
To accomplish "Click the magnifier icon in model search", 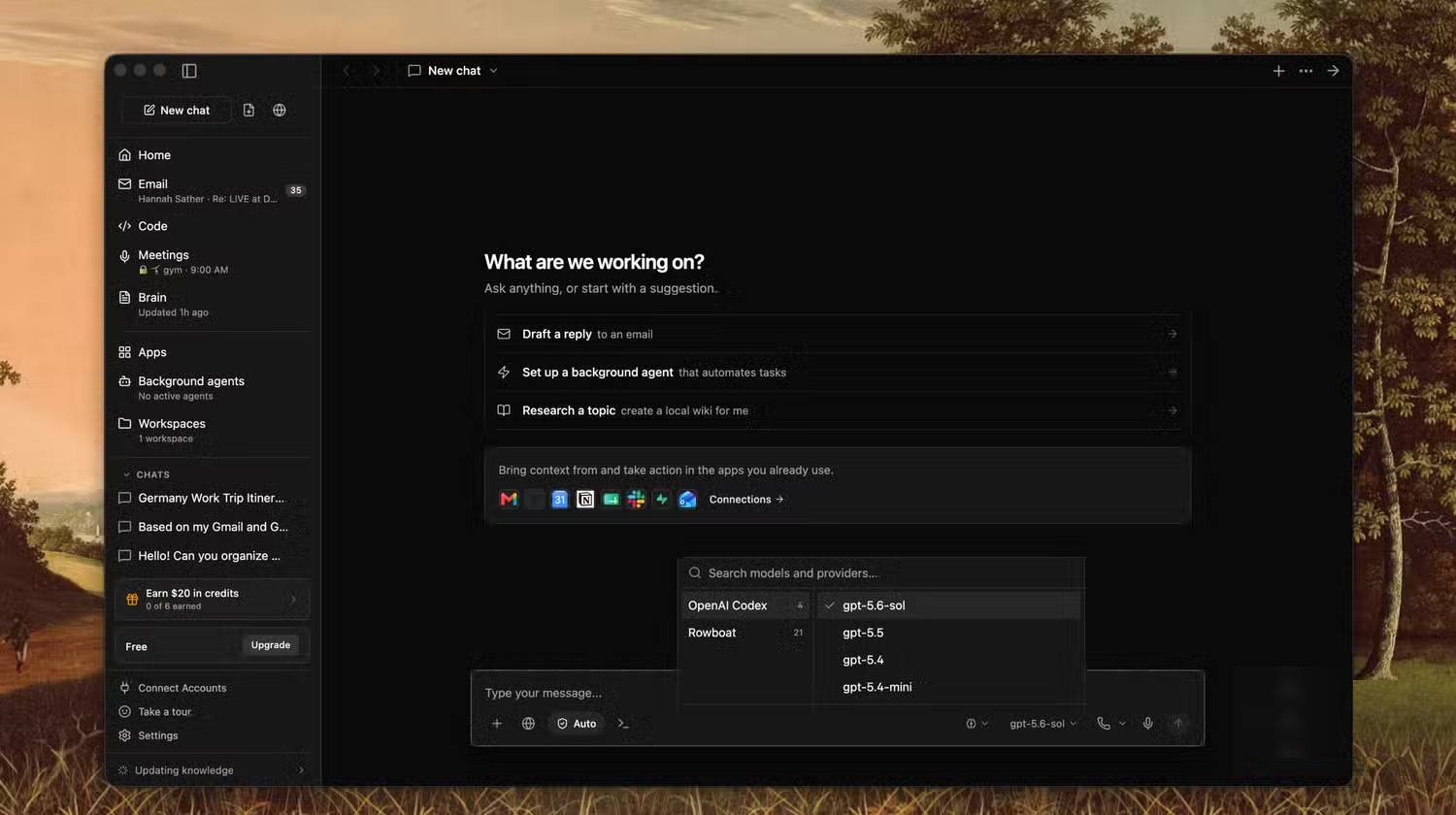I will click(695, 573).
